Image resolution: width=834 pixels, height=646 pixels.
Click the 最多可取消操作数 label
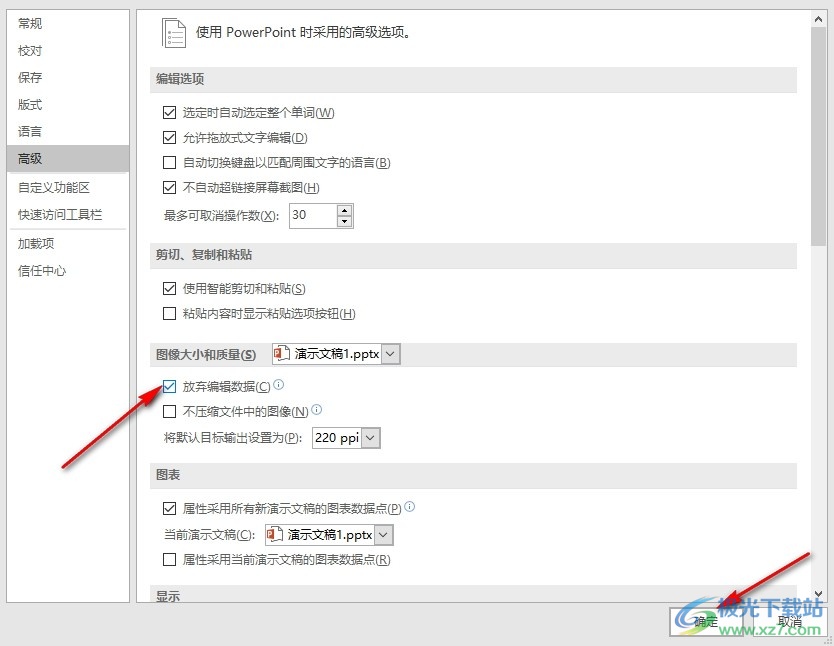[x=221, y=216]
